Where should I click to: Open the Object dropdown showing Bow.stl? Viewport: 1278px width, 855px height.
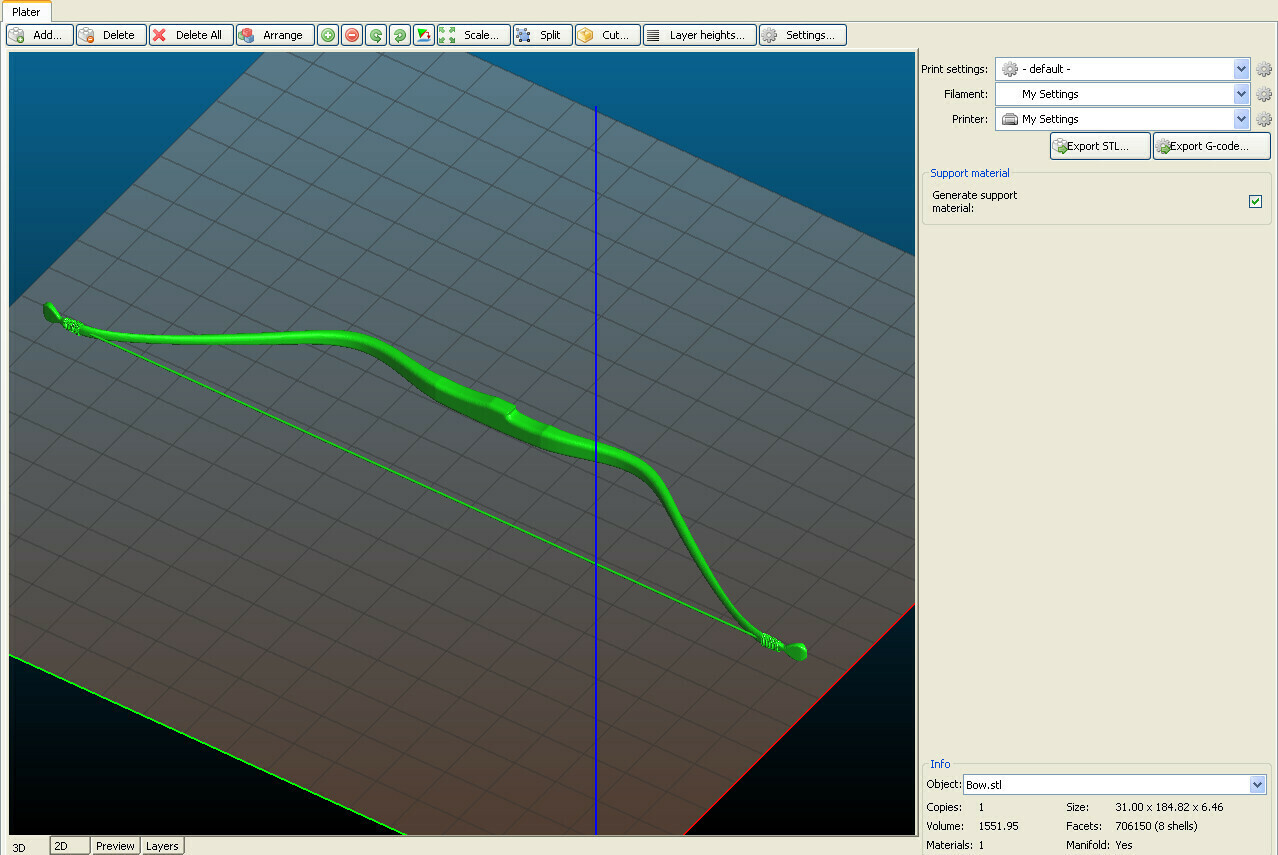[1257, 785]
